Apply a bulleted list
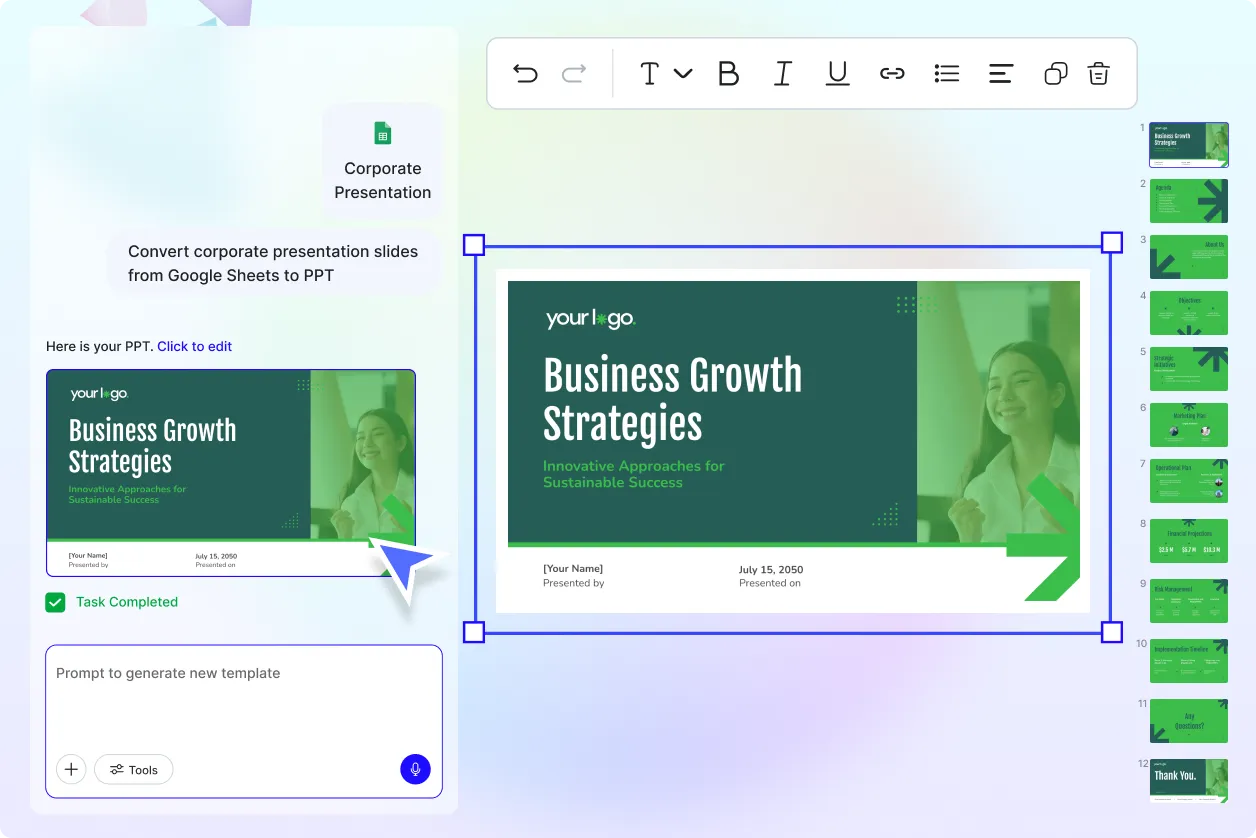Screen dimensions: 1256x838 tap(946, 73)
